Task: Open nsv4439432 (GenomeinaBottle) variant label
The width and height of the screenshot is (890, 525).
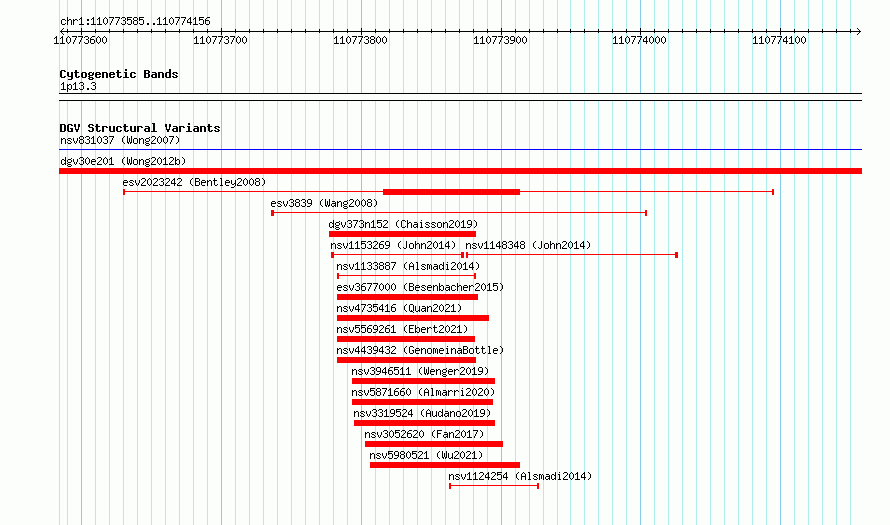Action: (x=420, y=350)
